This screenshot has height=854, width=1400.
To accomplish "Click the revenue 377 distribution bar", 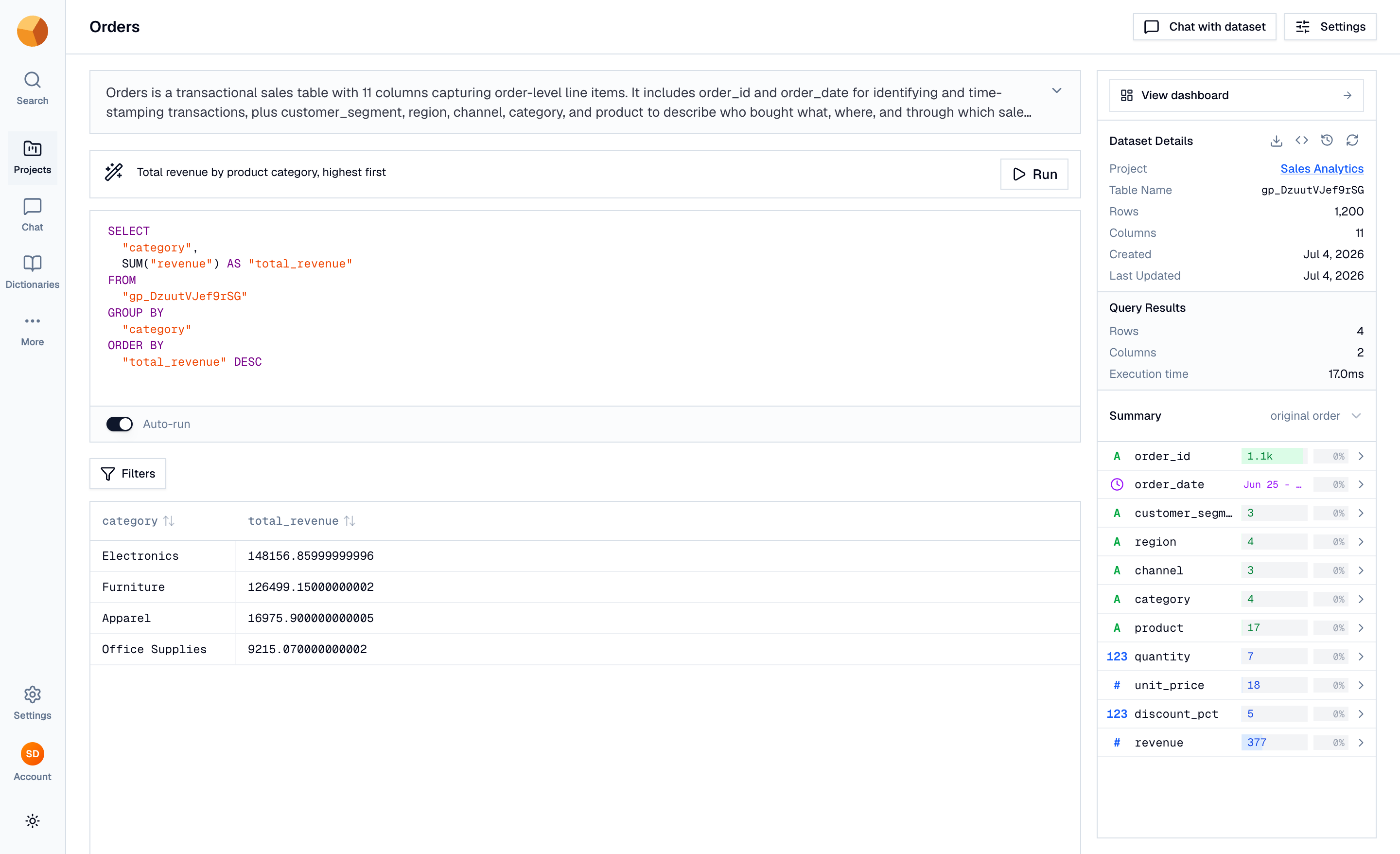I will pos(1274,743).
